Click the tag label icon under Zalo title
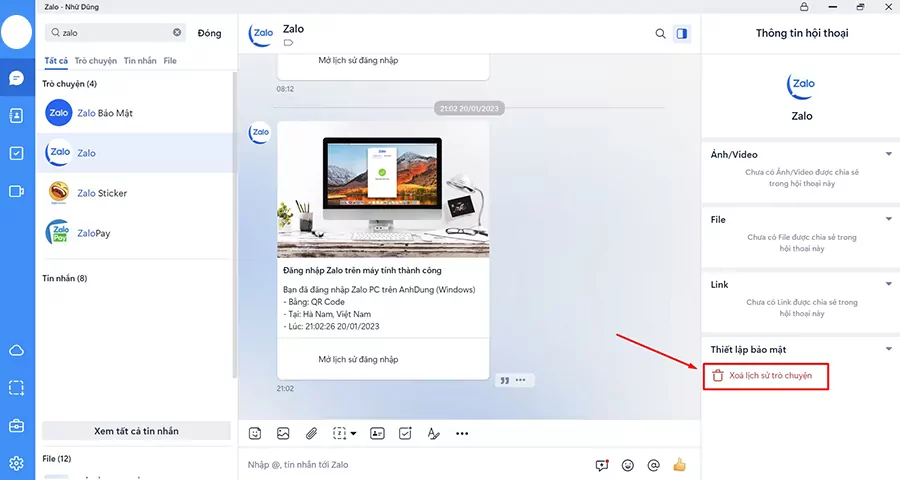Viewport: 900px width, 480px height. click(x=288, y=43)
